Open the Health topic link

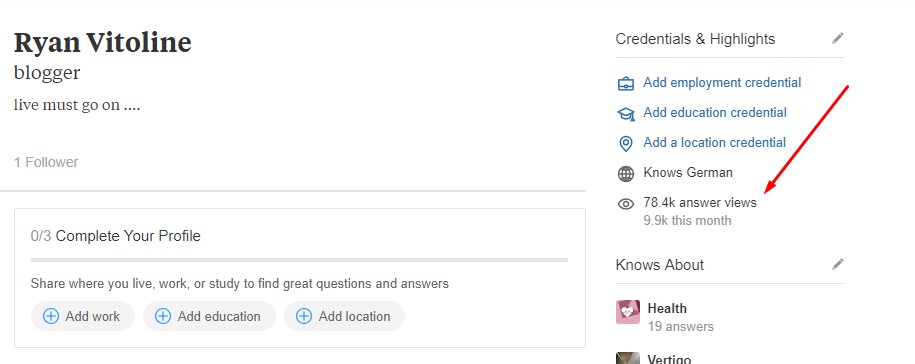point(667,309)
